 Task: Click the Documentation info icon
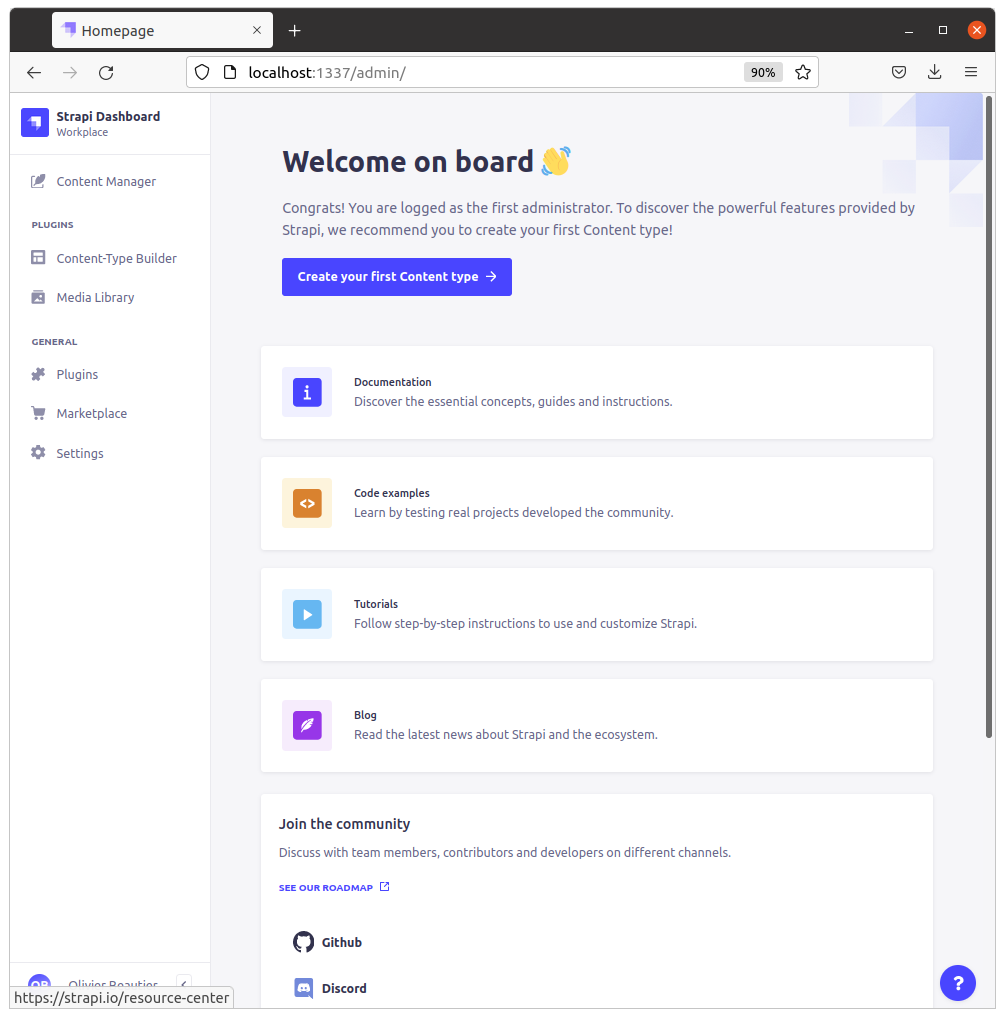pyautogui.click(x=306, y=392)
